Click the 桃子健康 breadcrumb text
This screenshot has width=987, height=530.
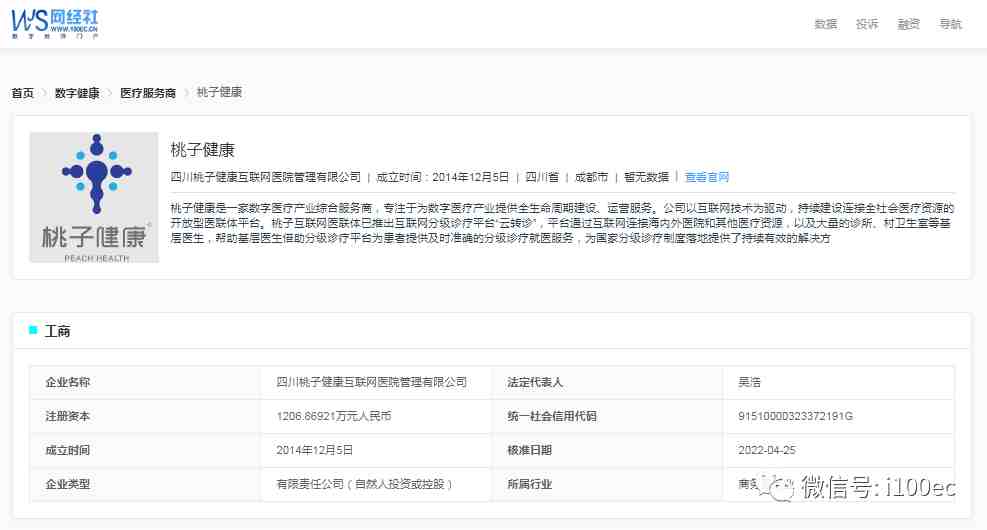[x=219, y=93]
